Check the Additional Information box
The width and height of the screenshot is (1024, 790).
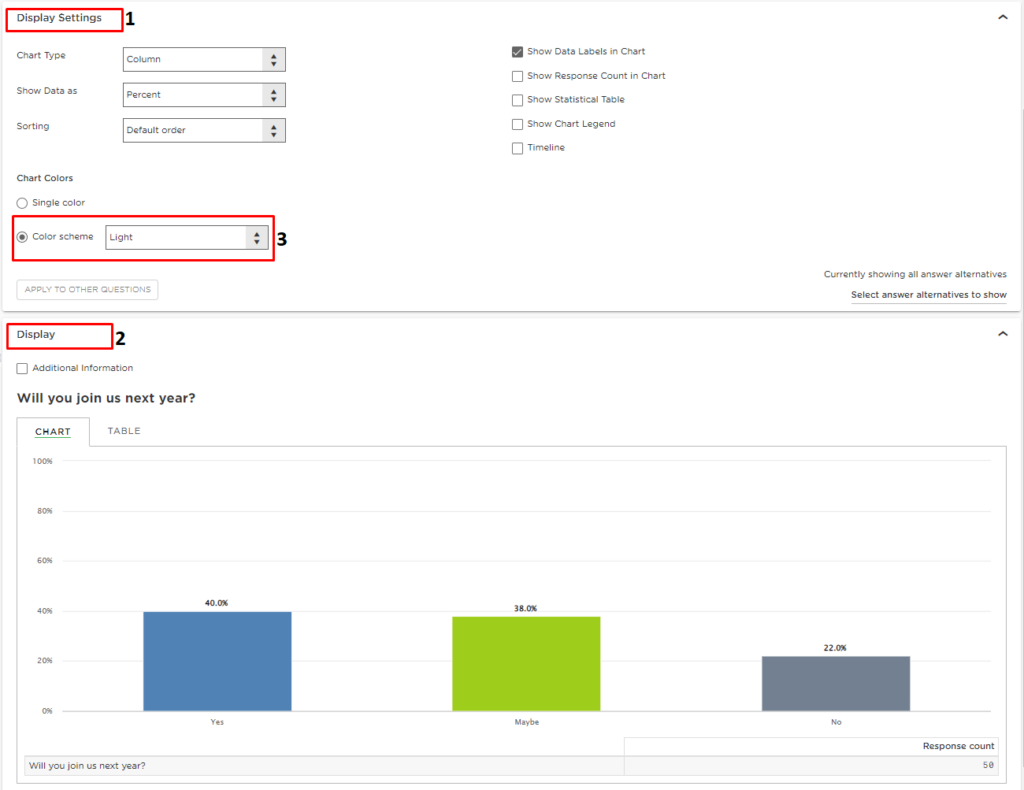22,368
